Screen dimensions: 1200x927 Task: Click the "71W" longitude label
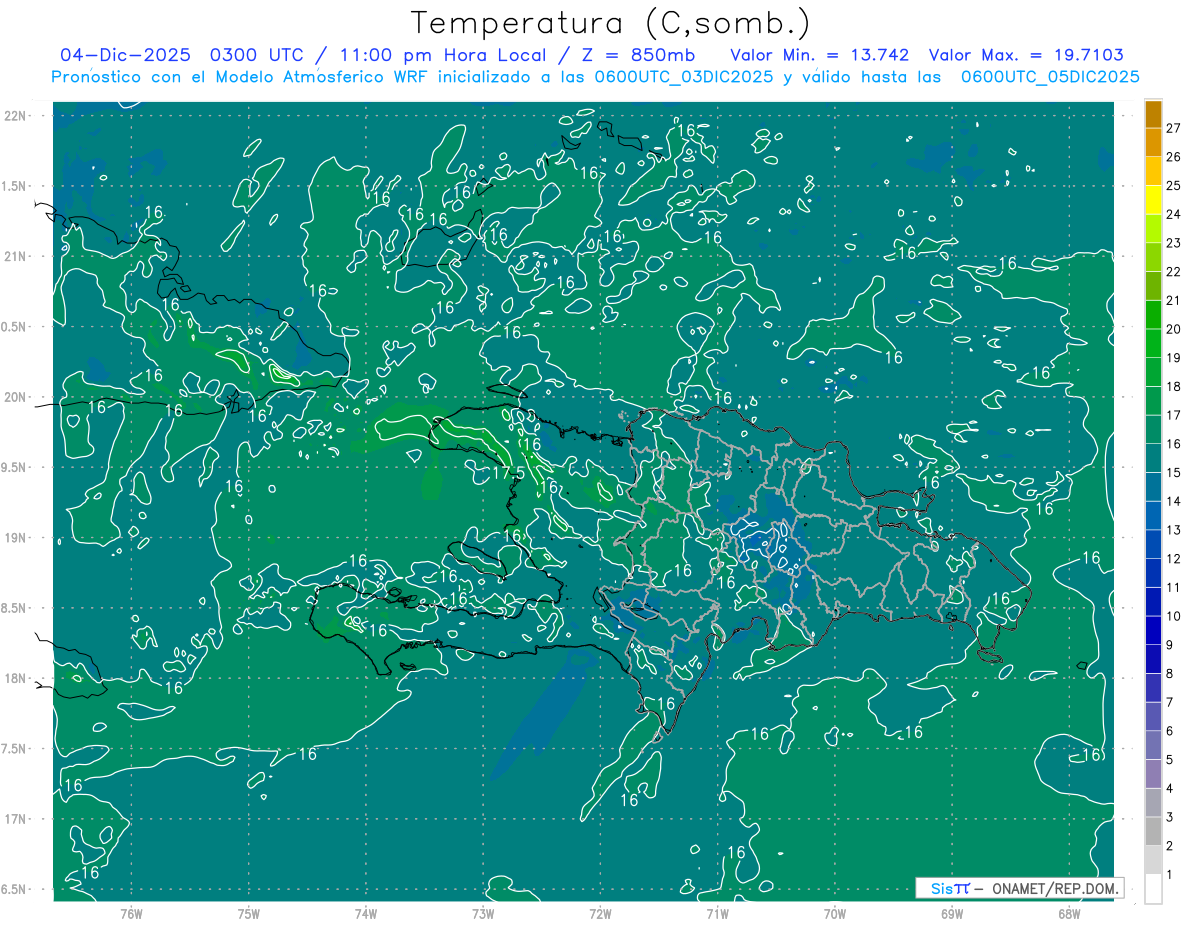point(717,913)
